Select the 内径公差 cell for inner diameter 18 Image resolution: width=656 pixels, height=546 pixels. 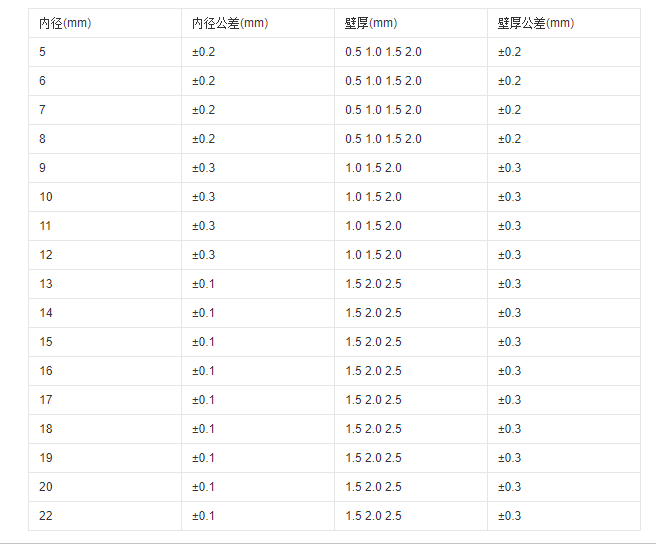pos(203,429)
